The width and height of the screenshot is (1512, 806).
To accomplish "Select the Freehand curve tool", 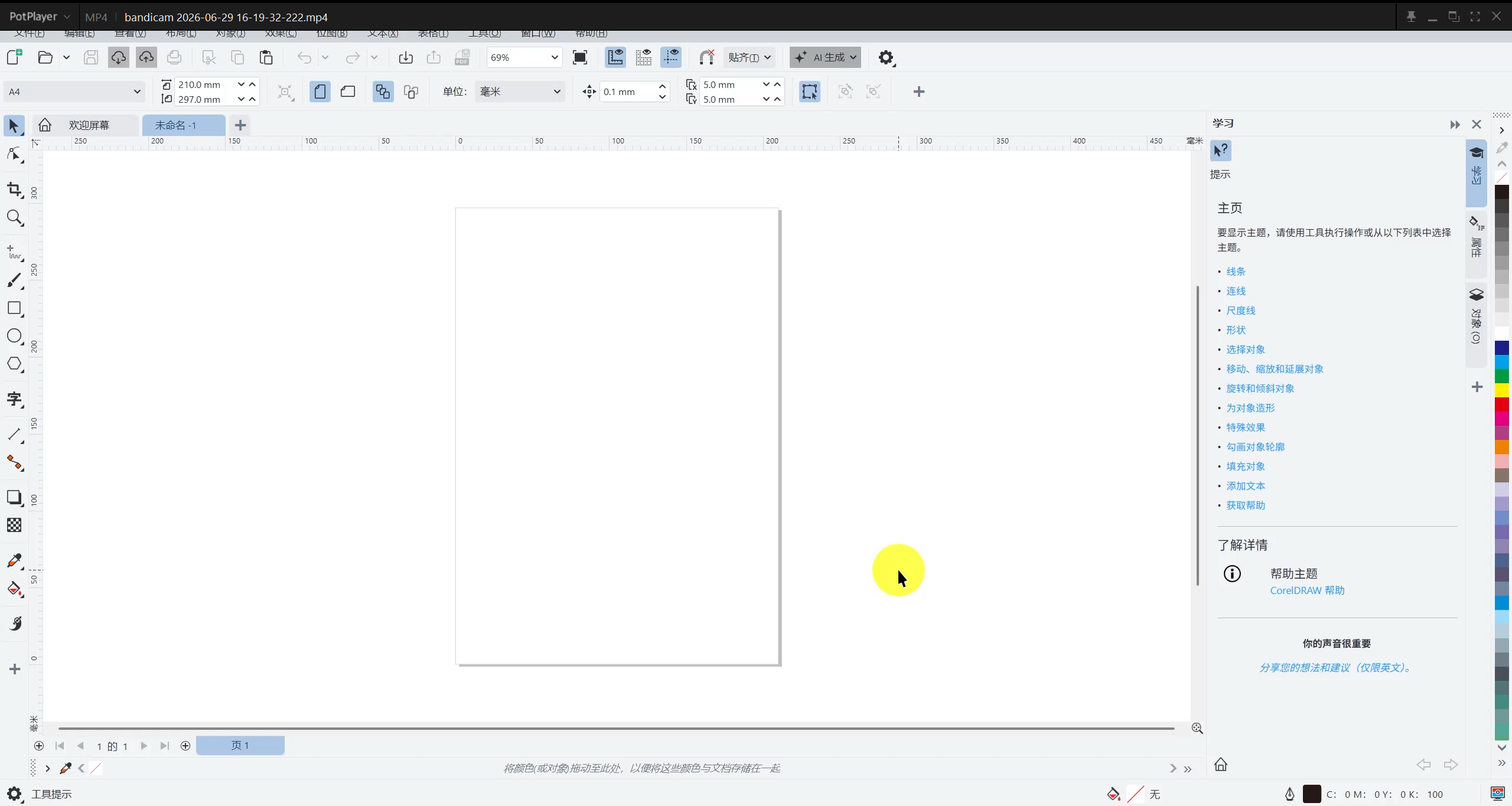I will (14, 253).
